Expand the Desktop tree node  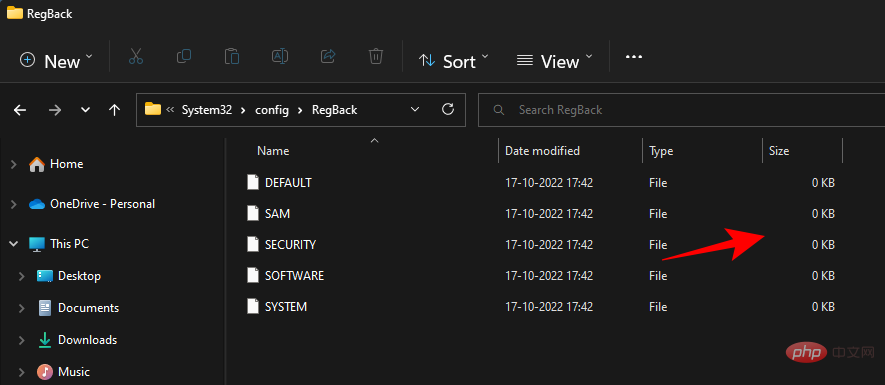coord(21,276)
